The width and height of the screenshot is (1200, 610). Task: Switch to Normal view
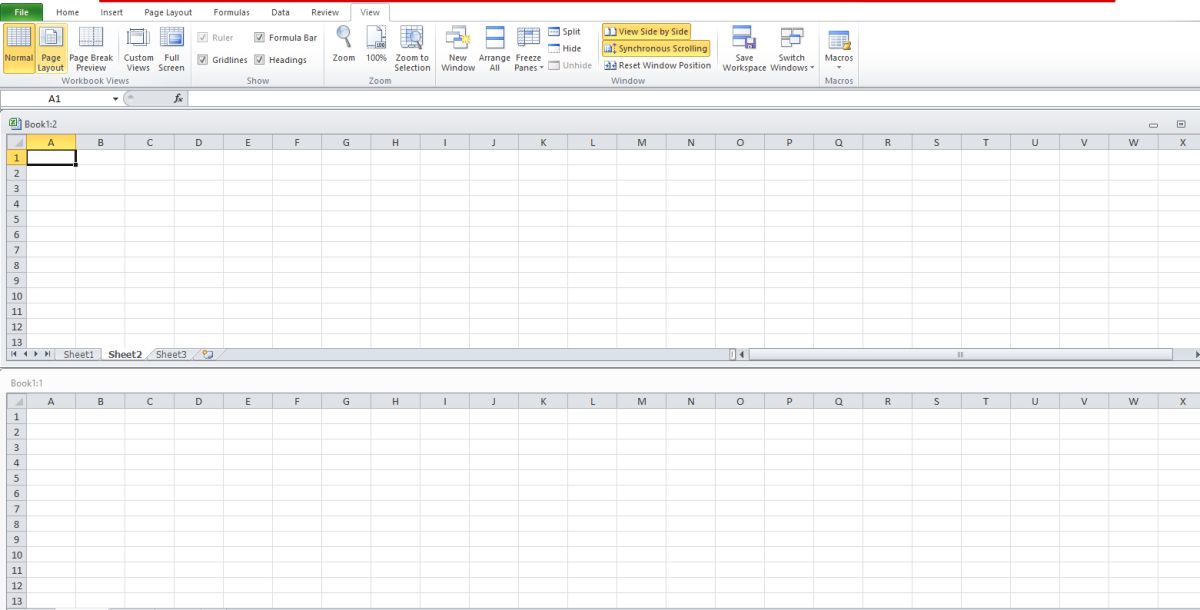[18, 50]
